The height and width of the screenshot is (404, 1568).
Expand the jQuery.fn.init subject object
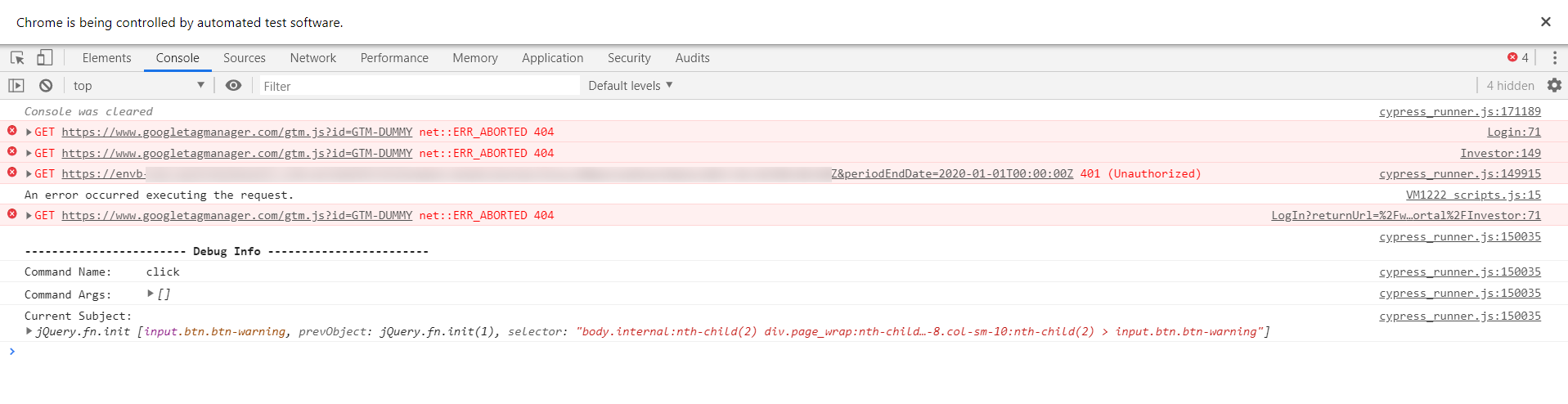click(29, 331)
